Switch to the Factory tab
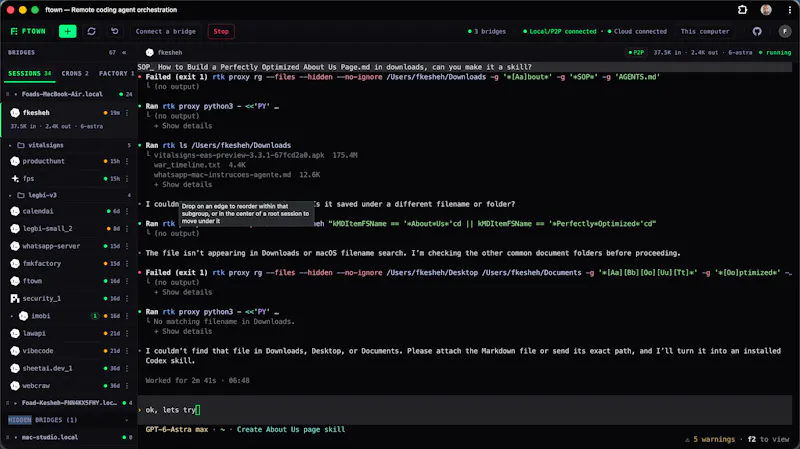This screenshot has height=449, width=800. tap(116, 73)
